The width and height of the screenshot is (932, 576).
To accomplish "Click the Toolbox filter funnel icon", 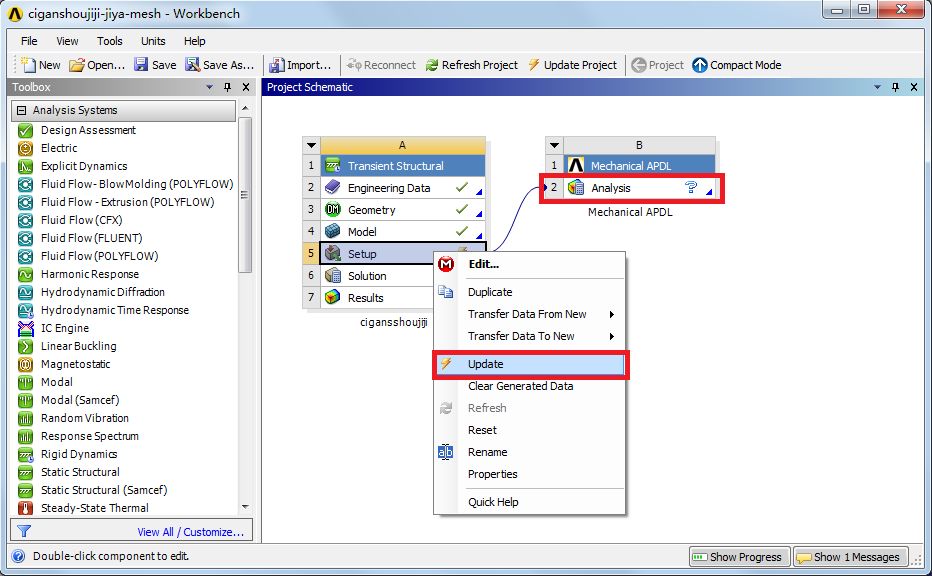I will click(x=24, y=531).
